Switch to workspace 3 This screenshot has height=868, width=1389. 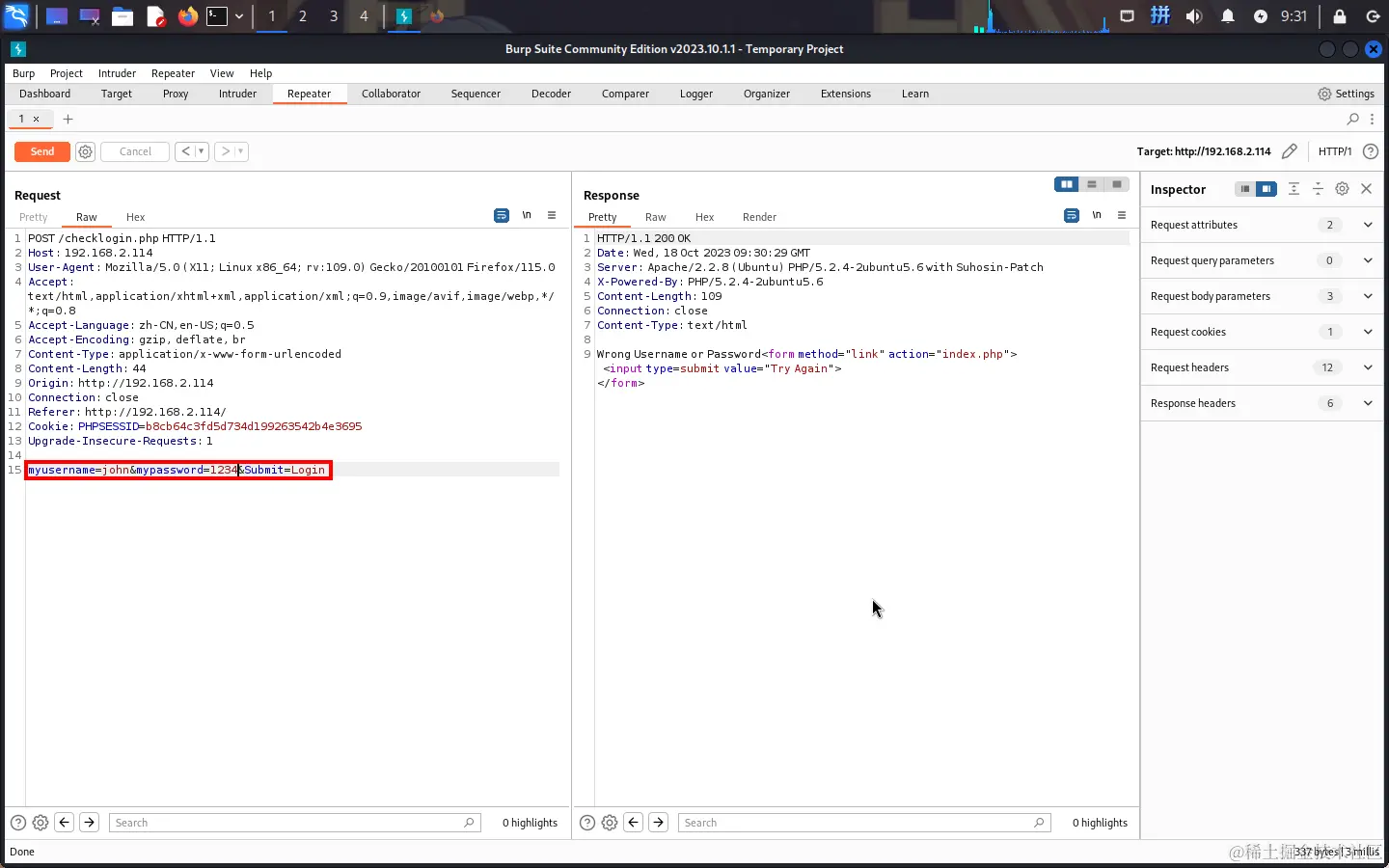click(334, 16)
